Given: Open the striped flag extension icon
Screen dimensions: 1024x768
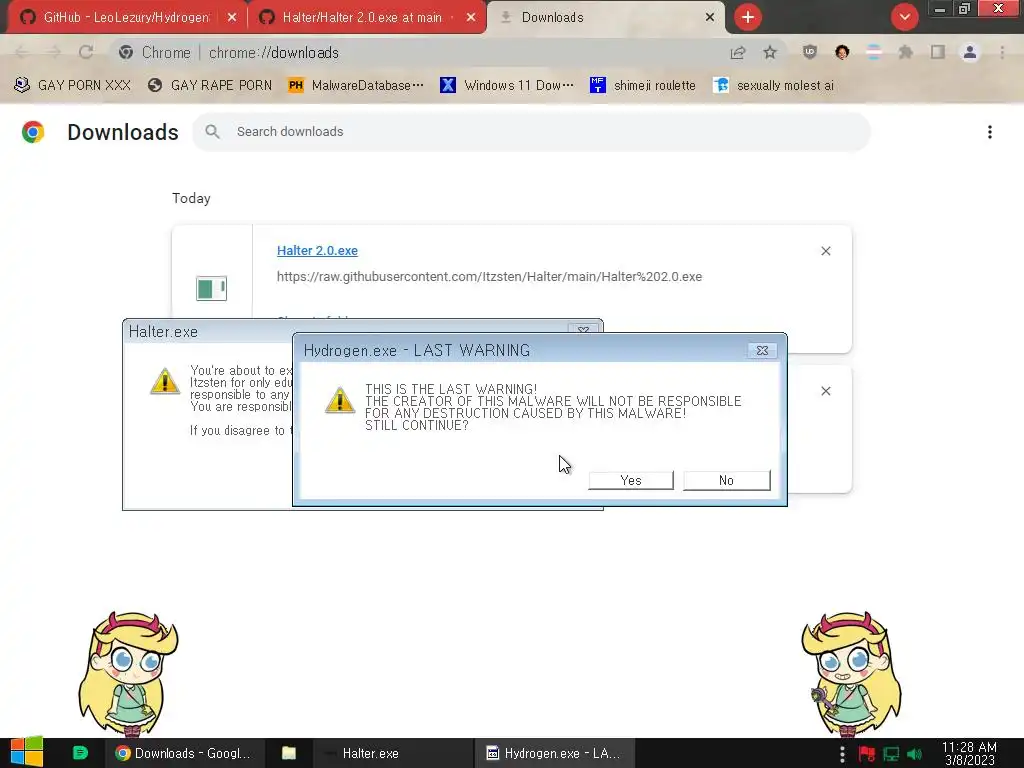Looking at the screenshot, I should (874, 52).
